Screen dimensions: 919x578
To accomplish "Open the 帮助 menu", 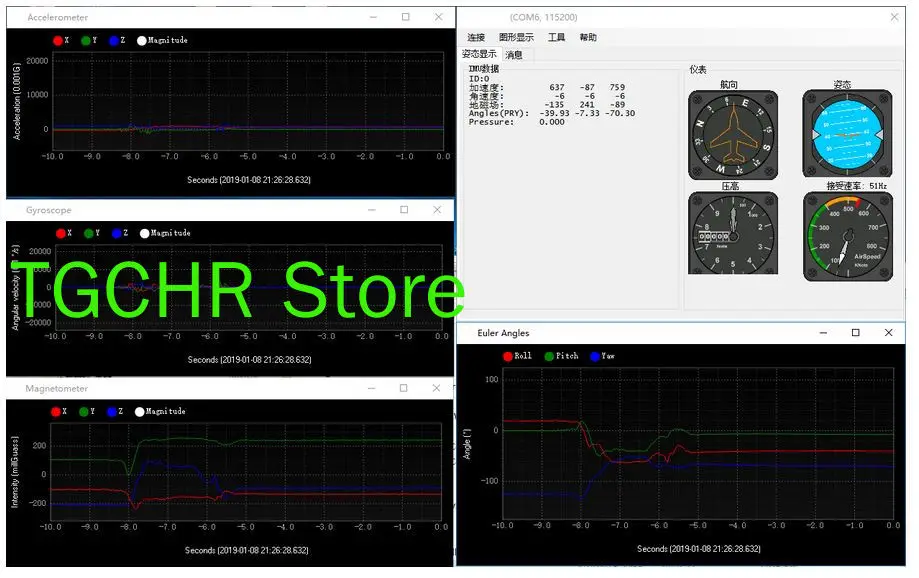I will coord(588,38).
